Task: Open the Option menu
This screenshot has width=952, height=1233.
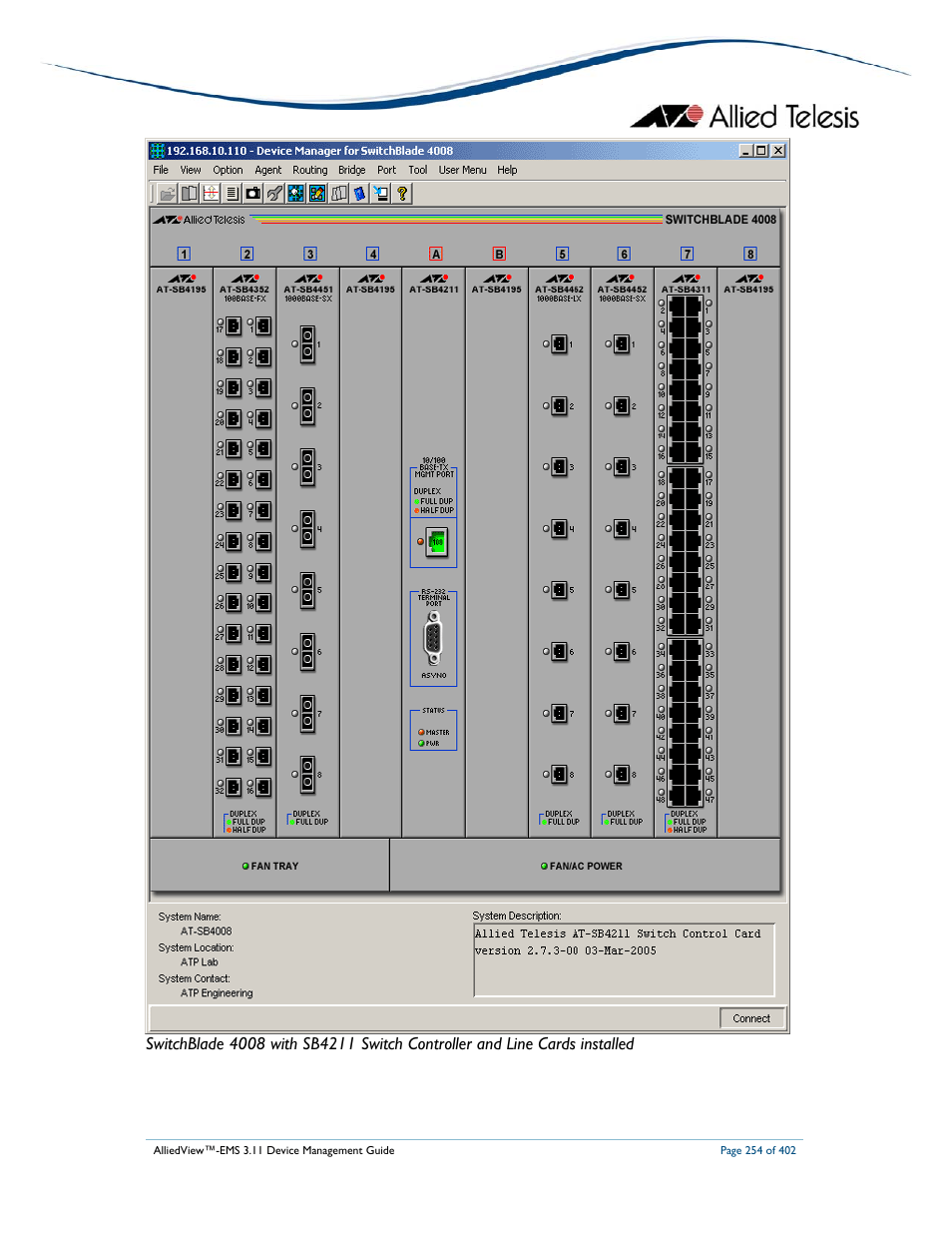Action: pos(228,170)
